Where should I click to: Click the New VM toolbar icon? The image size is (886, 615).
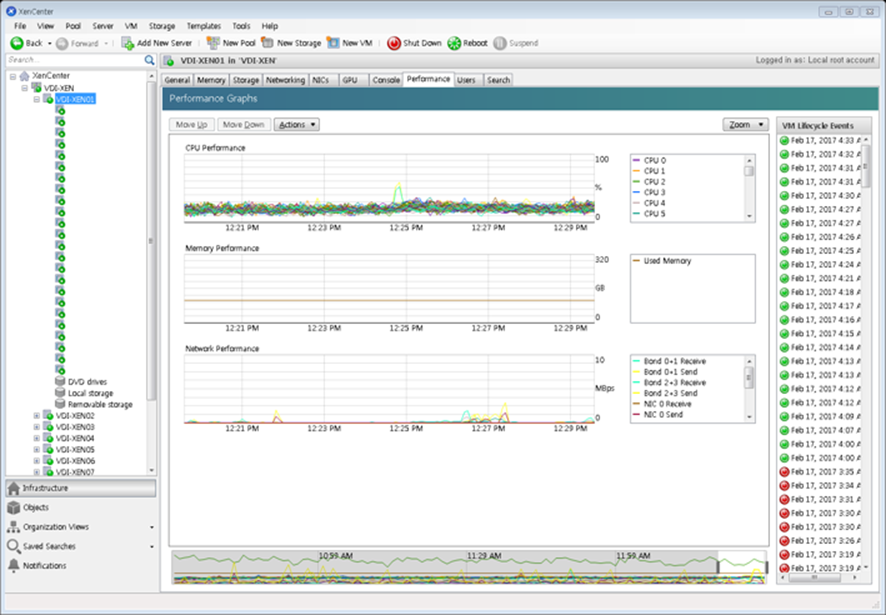click(333, 43)
